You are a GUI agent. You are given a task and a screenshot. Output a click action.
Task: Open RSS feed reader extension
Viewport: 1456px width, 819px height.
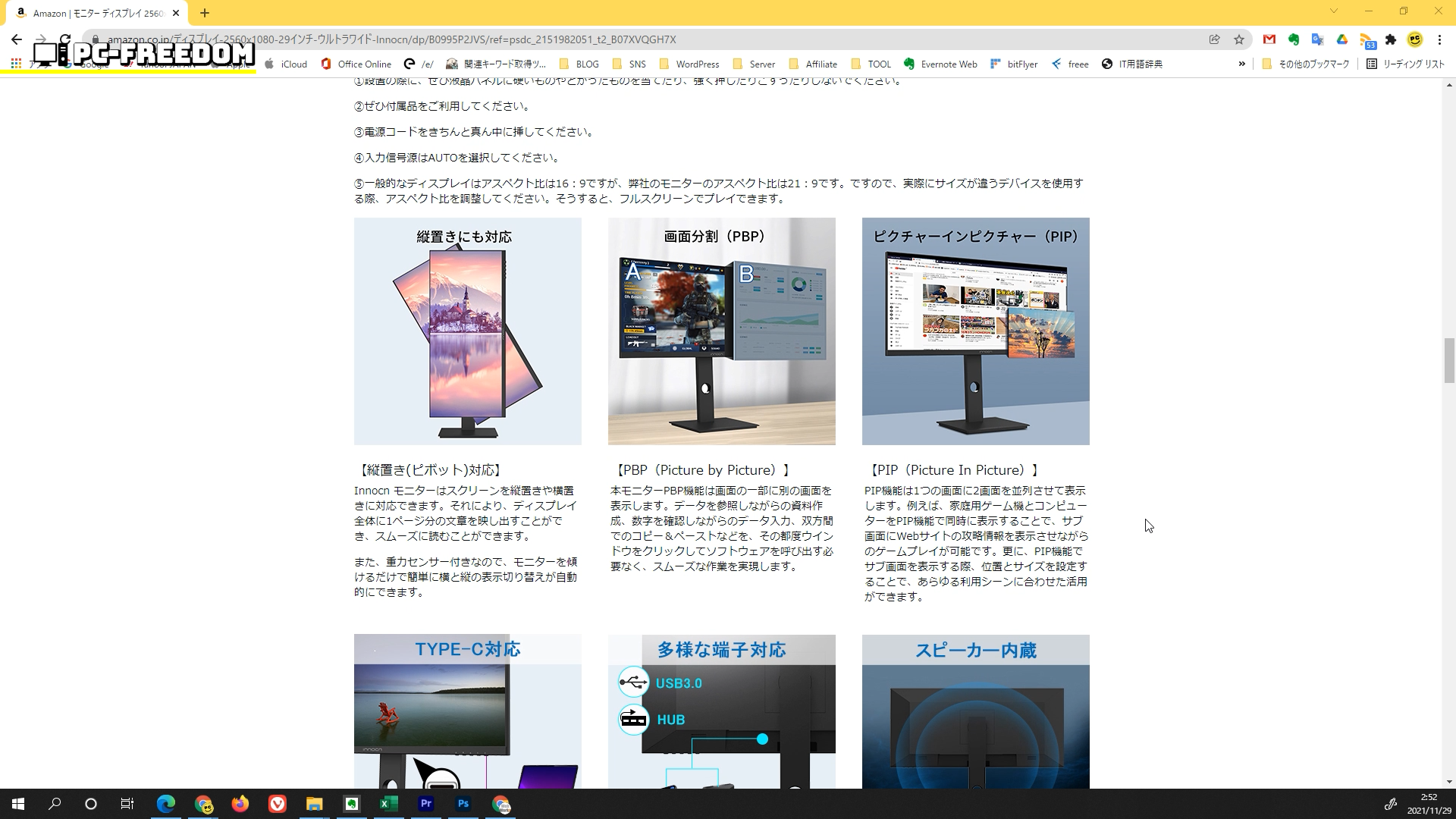(x=1367, y=40)
